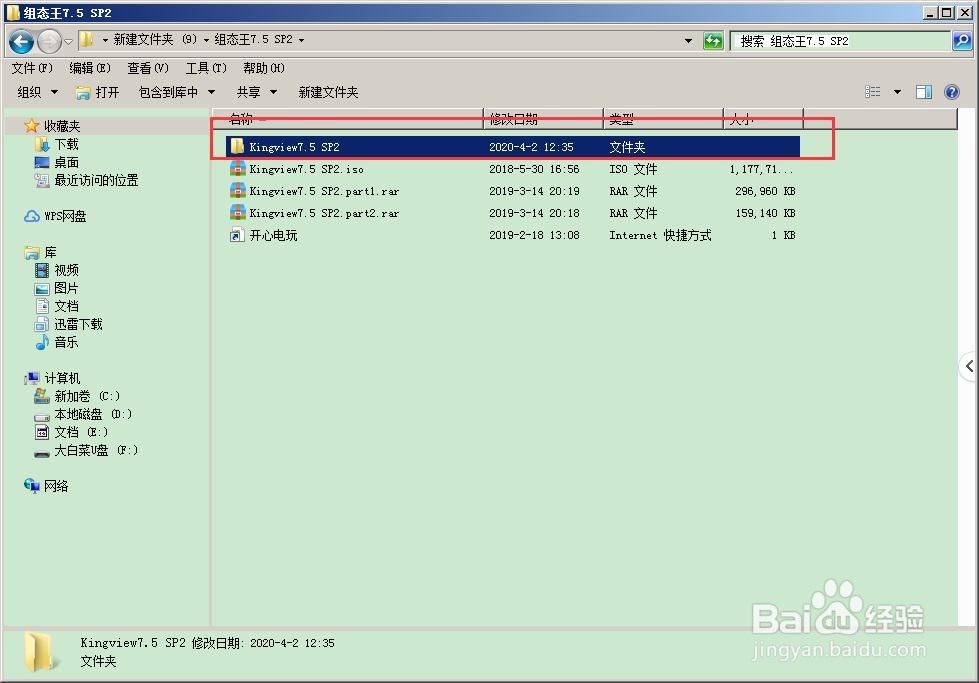Select Kingview7.5 SP2.part1.rar file icon
979x683 pixels.
[x=237, y=190]
